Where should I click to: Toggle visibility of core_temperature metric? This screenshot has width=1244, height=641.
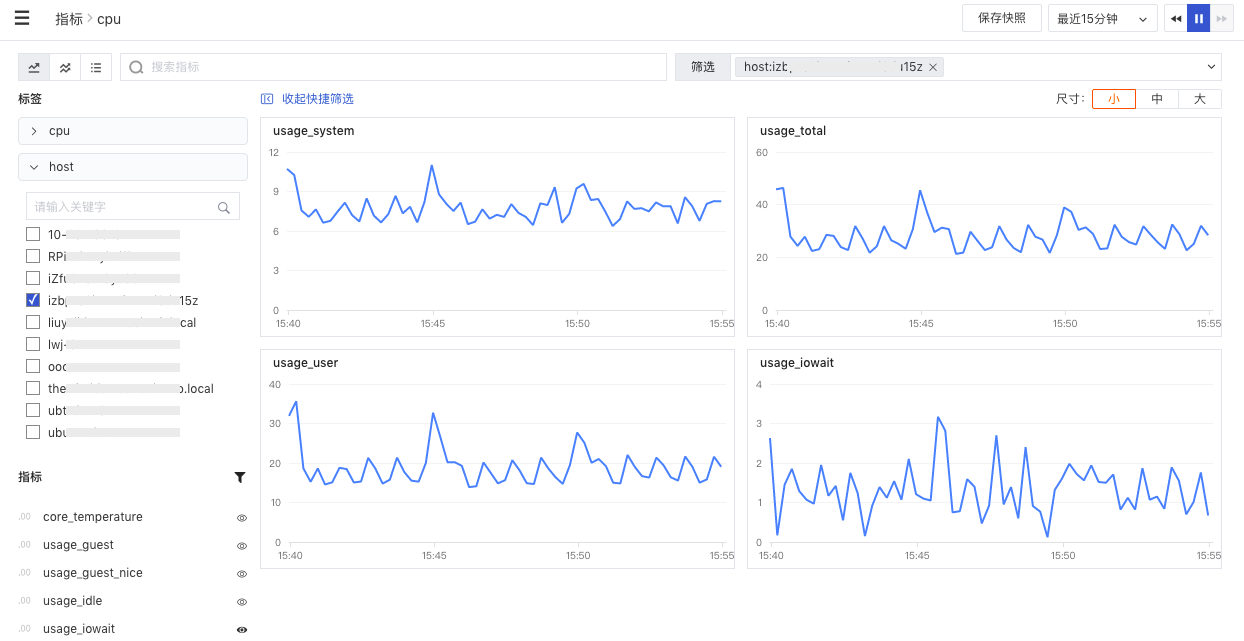pos(241,518)
